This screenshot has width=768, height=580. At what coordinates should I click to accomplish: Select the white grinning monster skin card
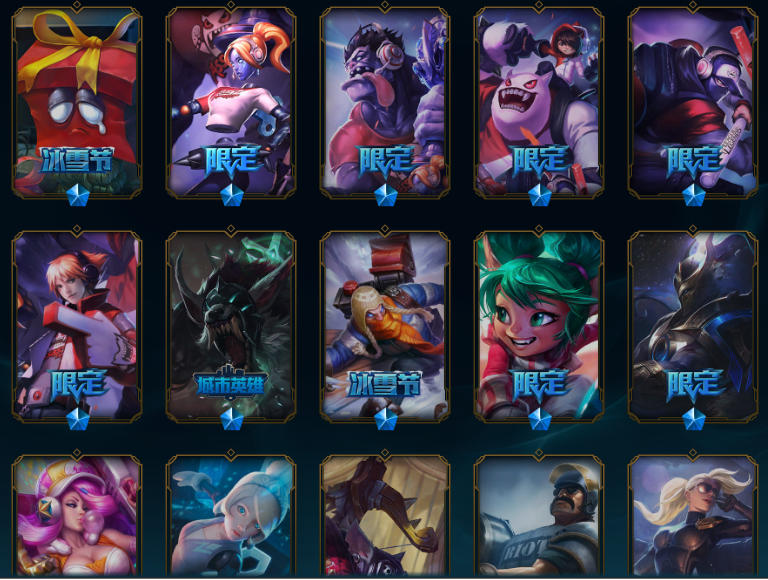coord(539,102)
